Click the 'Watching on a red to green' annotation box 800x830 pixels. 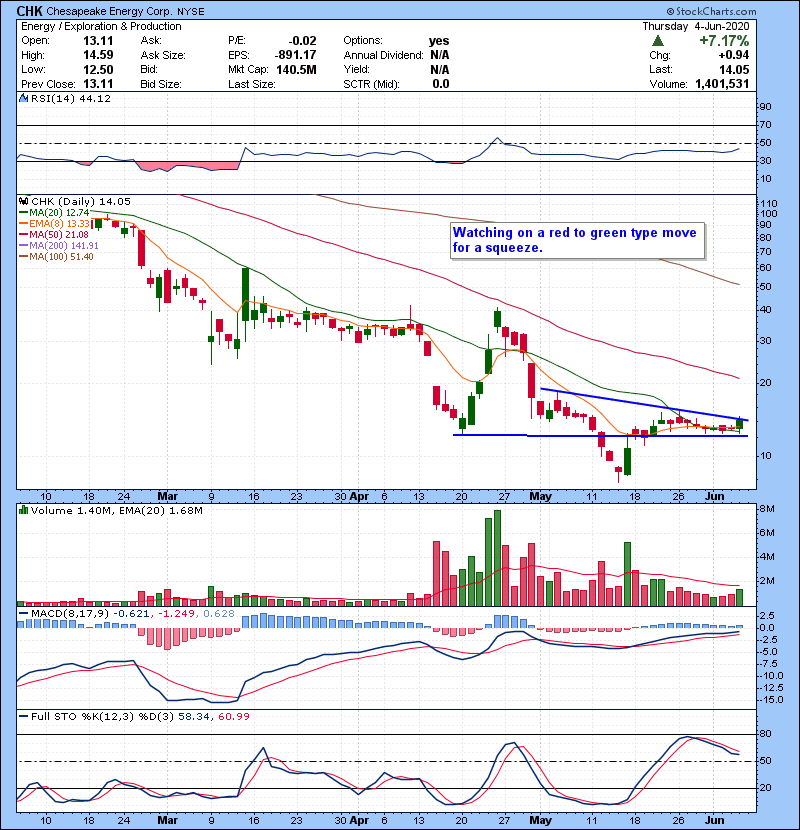point(578,240)
